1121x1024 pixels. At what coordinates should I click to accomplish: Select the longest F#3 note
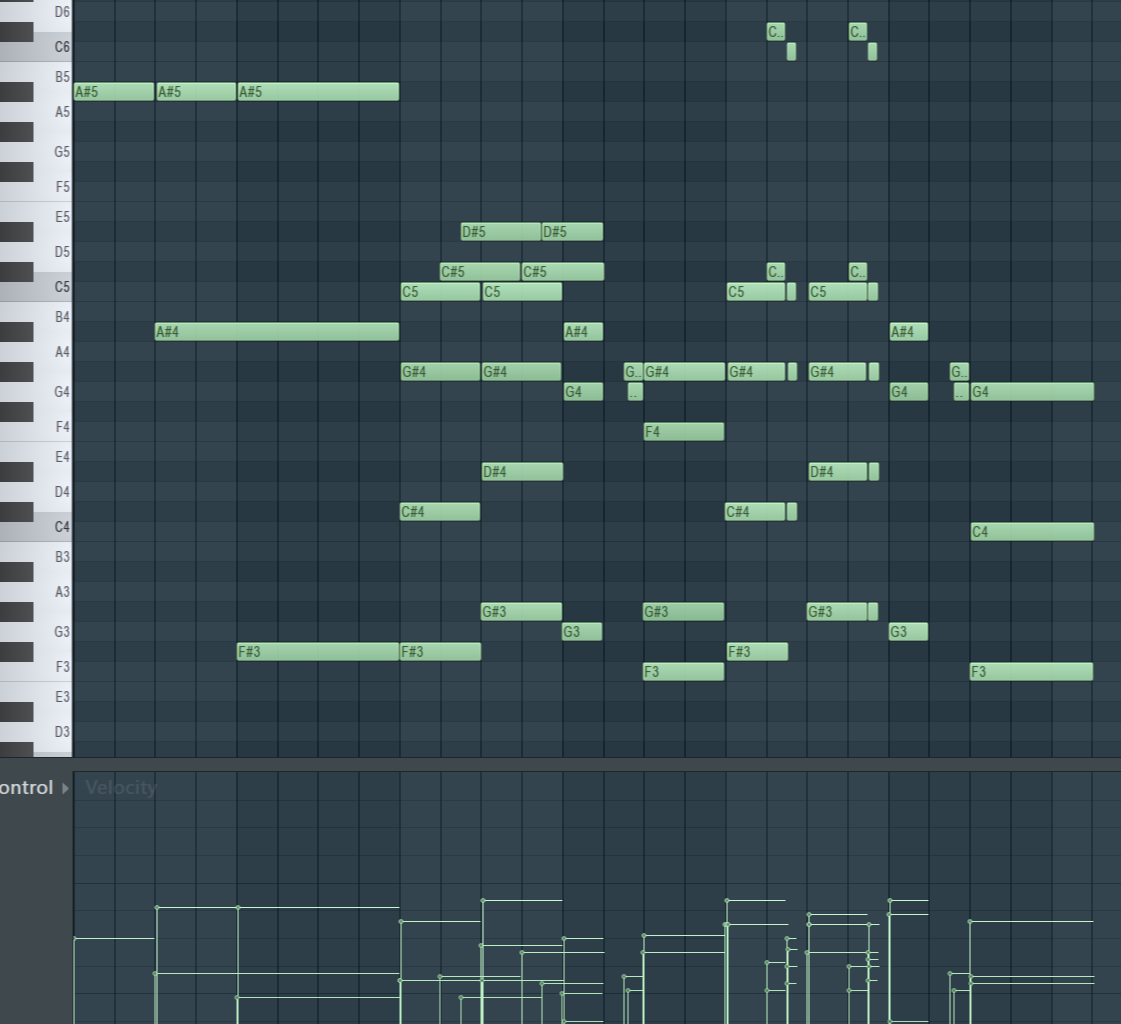pos(318,651)
